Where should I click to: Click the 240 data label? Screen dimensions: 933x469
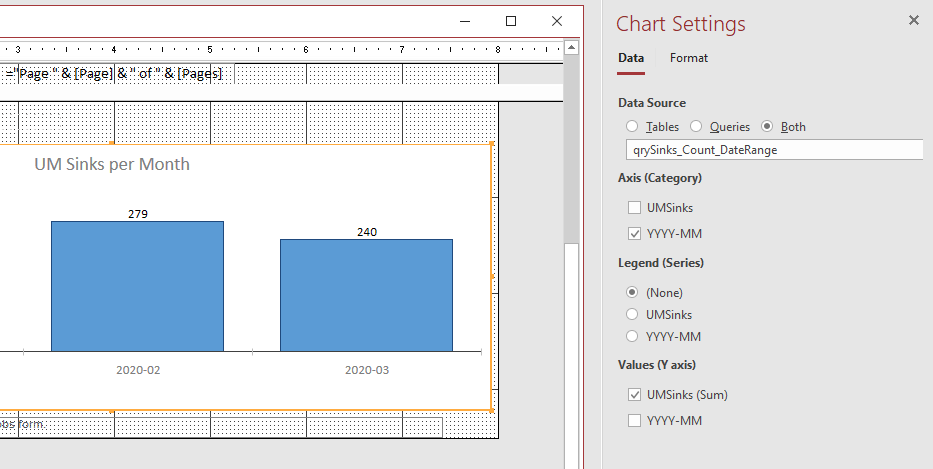click(367, 232)
